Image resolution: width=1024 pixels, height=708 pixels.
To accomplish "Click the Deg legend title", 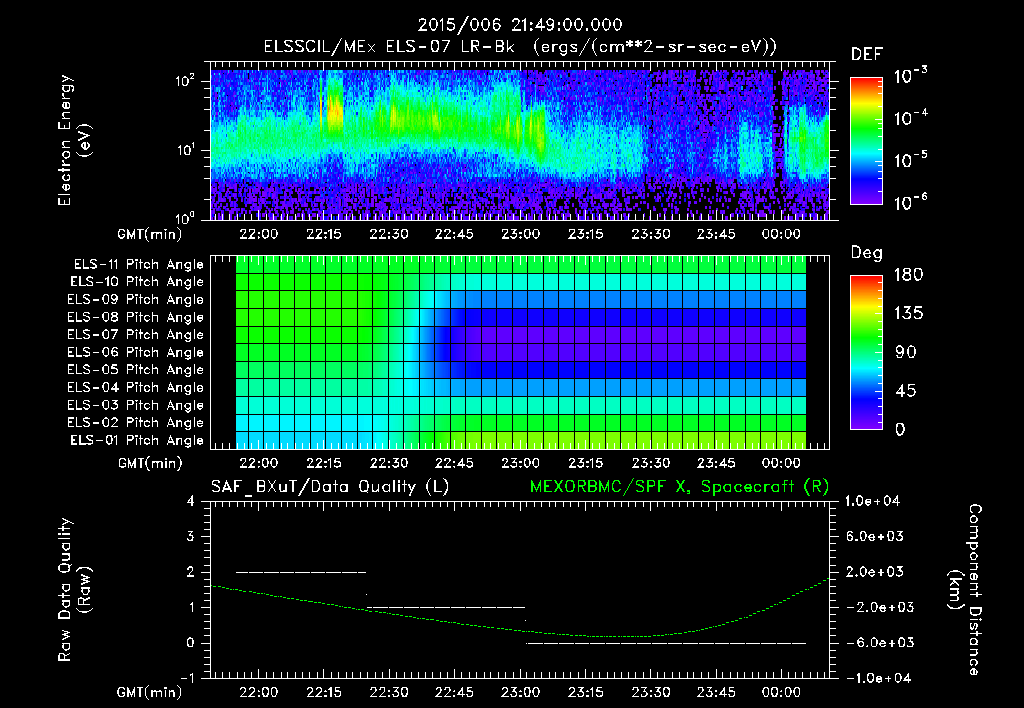I will tap(866, 253).
